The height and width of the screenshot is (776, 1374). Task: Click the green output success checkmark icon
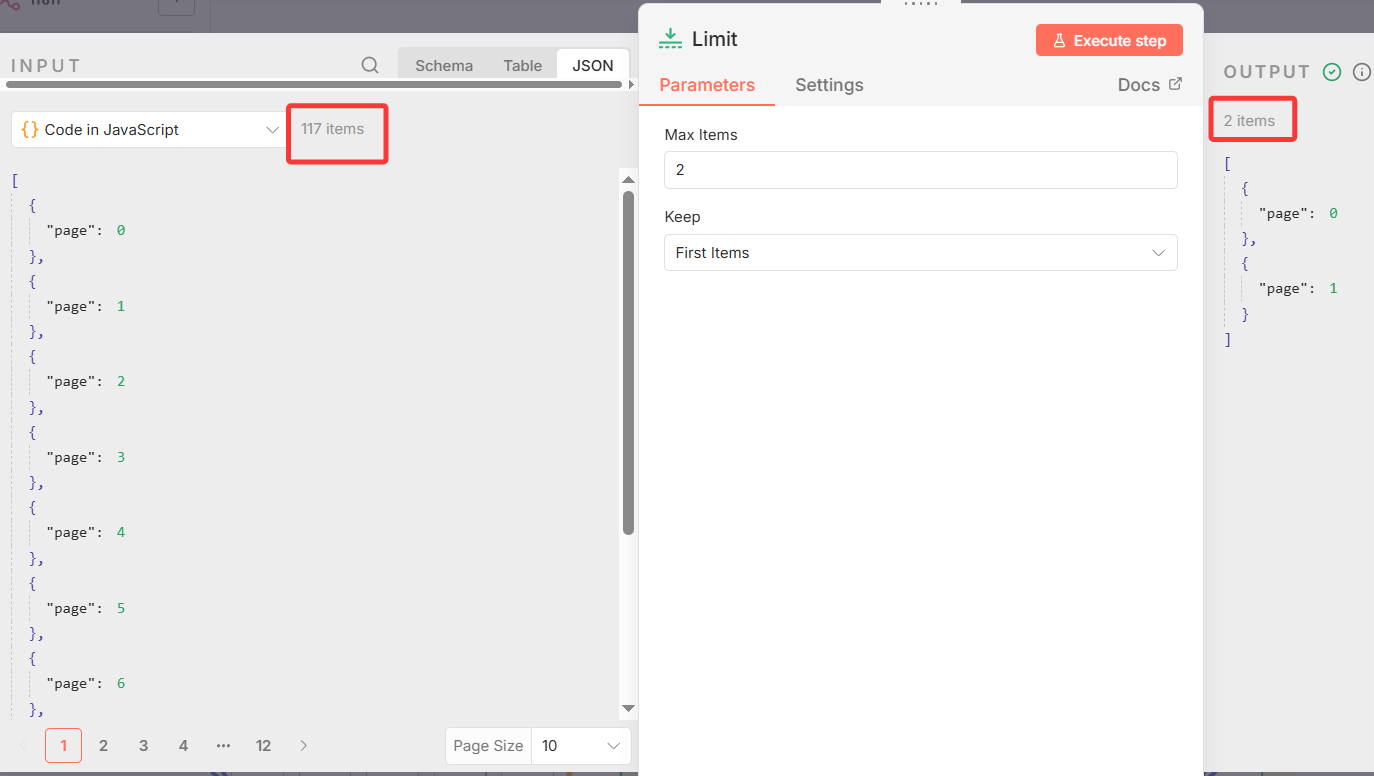coord(1332,72)
